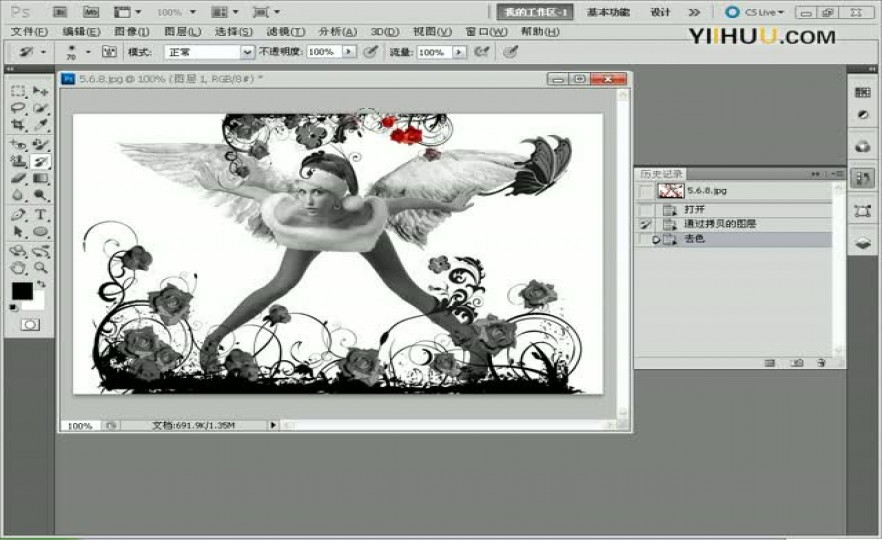
Task: Create new document from current state
Action: 770,363
